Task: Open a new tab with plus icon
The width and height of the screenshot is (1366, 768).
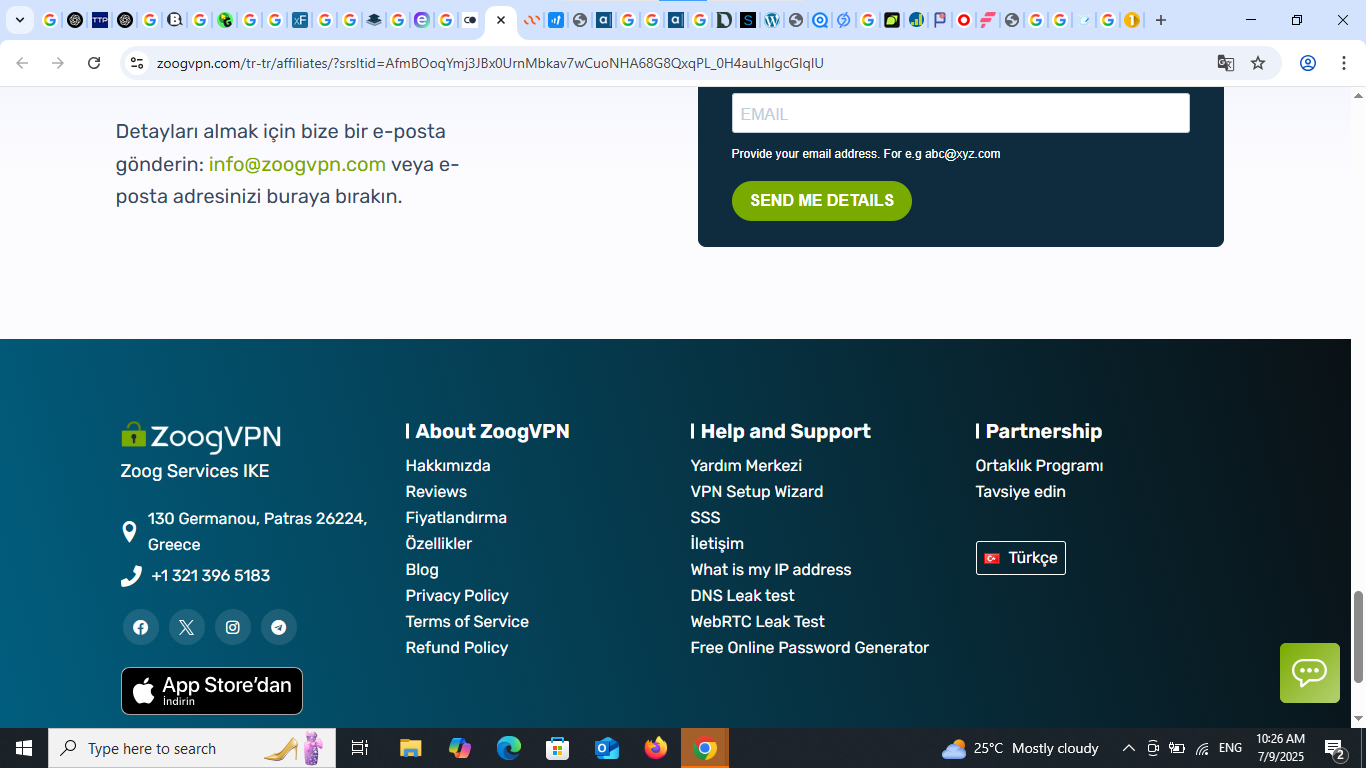Action: (1161, 20)
